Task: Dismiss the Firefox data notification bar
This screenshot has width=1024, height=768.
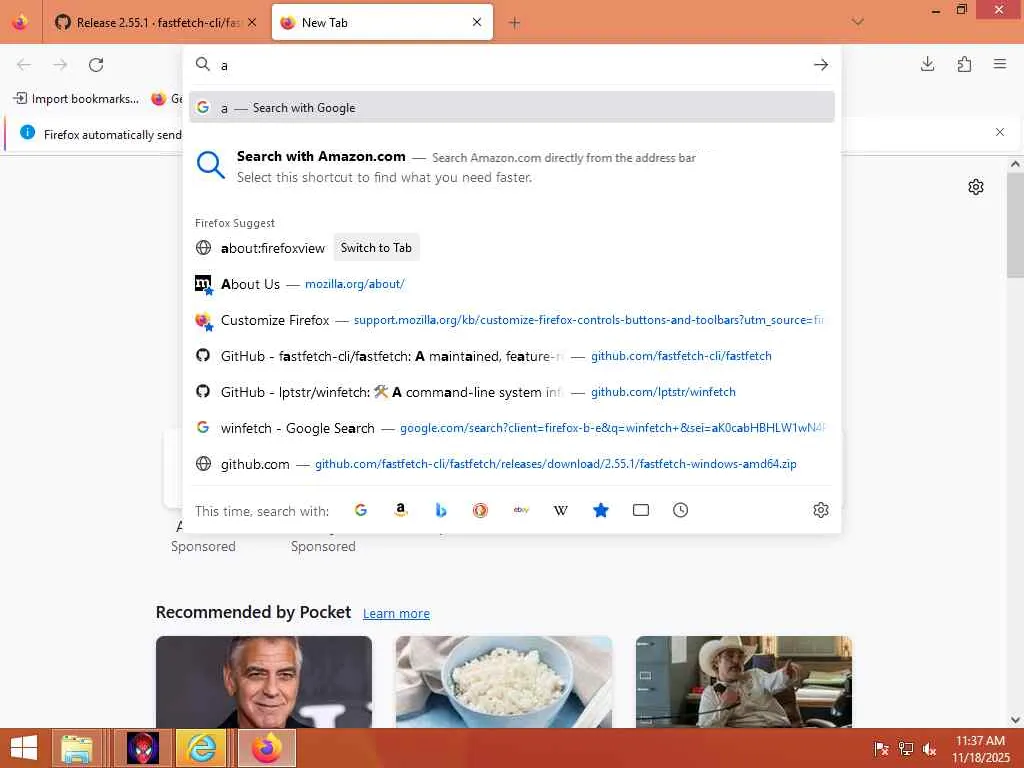Action: coord(1000,132)
